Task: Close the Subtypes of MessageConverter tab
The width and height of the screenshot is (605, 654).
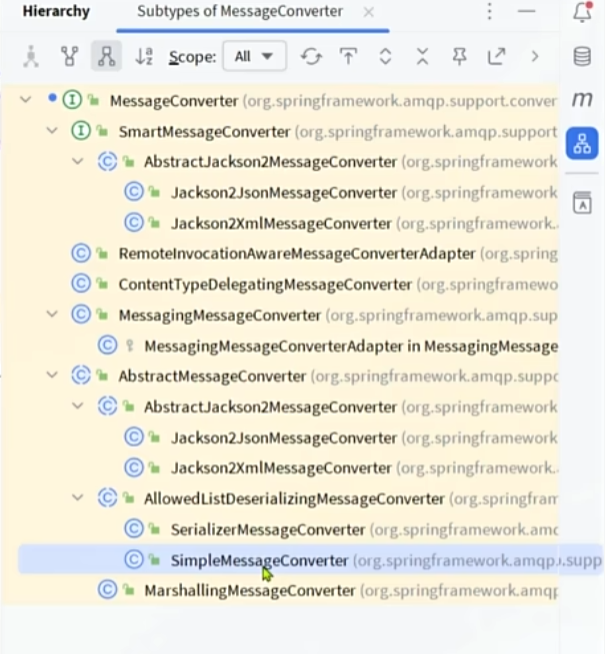Action: coord(368,12)
